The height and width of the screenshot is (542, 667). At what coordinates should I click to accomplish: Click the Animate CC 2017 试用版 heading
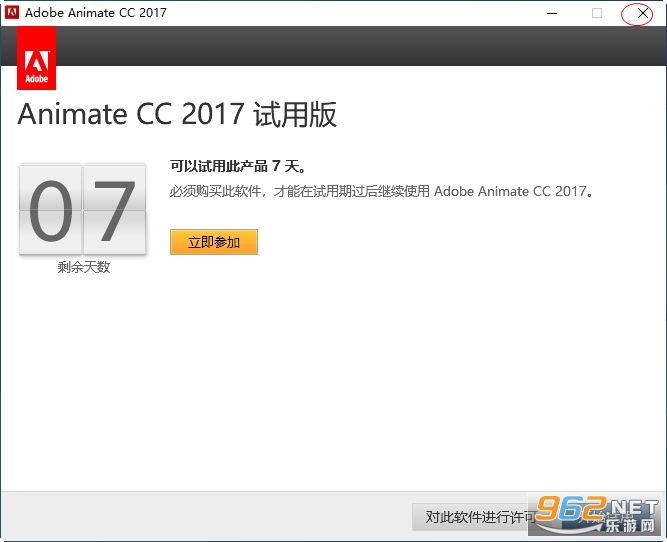pyautogui.click(x=177, y=114)
